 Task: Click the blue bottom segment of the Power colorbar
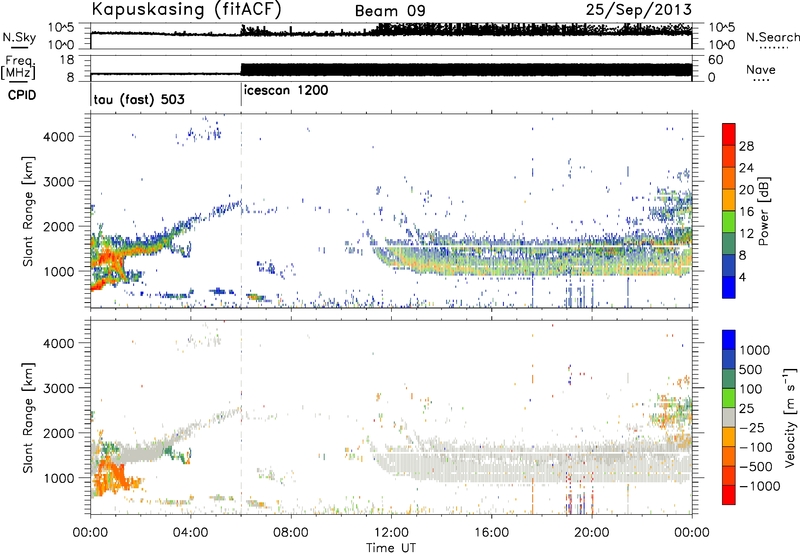coord(729,287)
